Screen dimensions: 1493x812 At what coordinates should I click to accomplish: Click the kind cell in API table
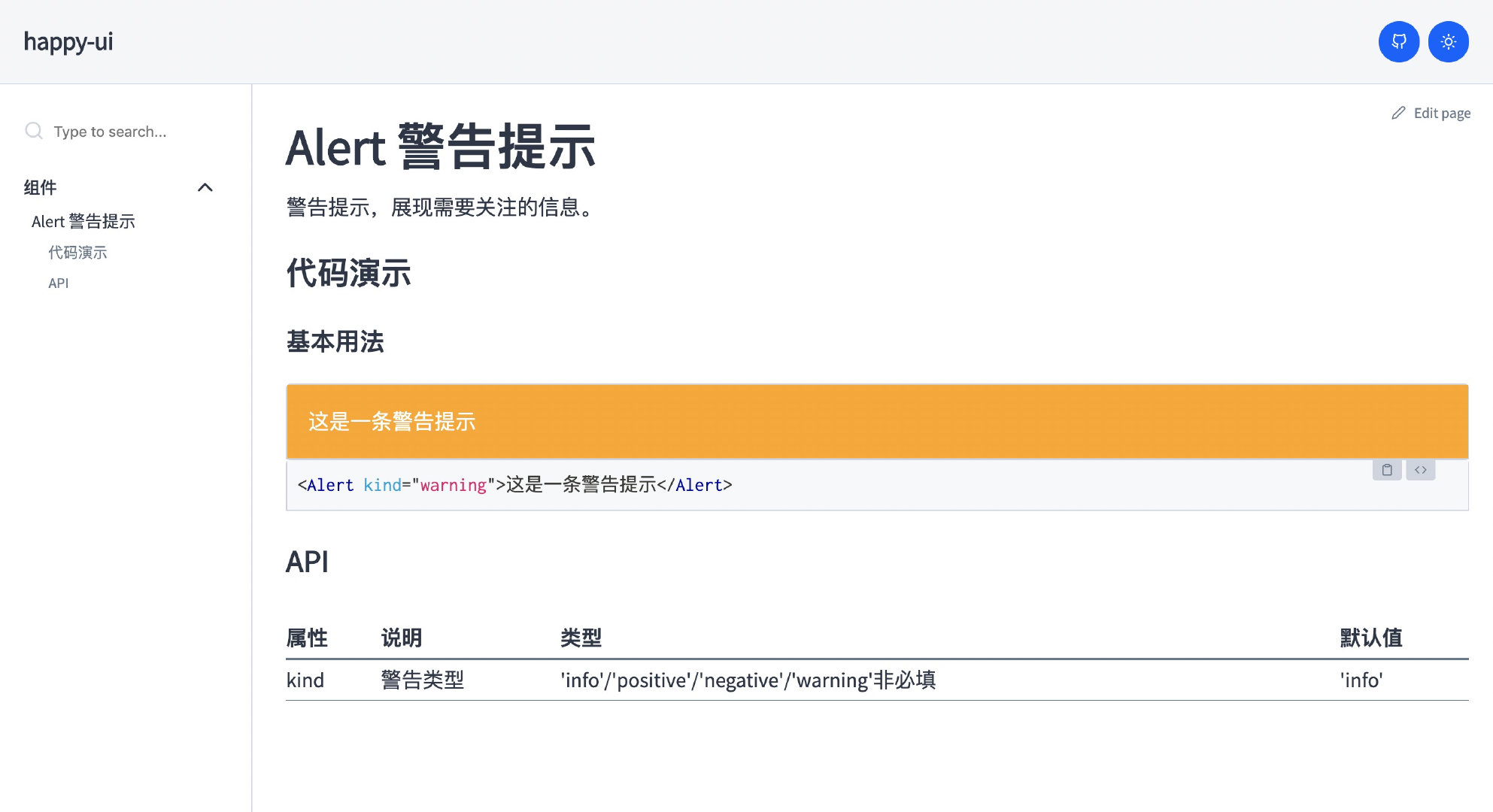coord(305,680)
